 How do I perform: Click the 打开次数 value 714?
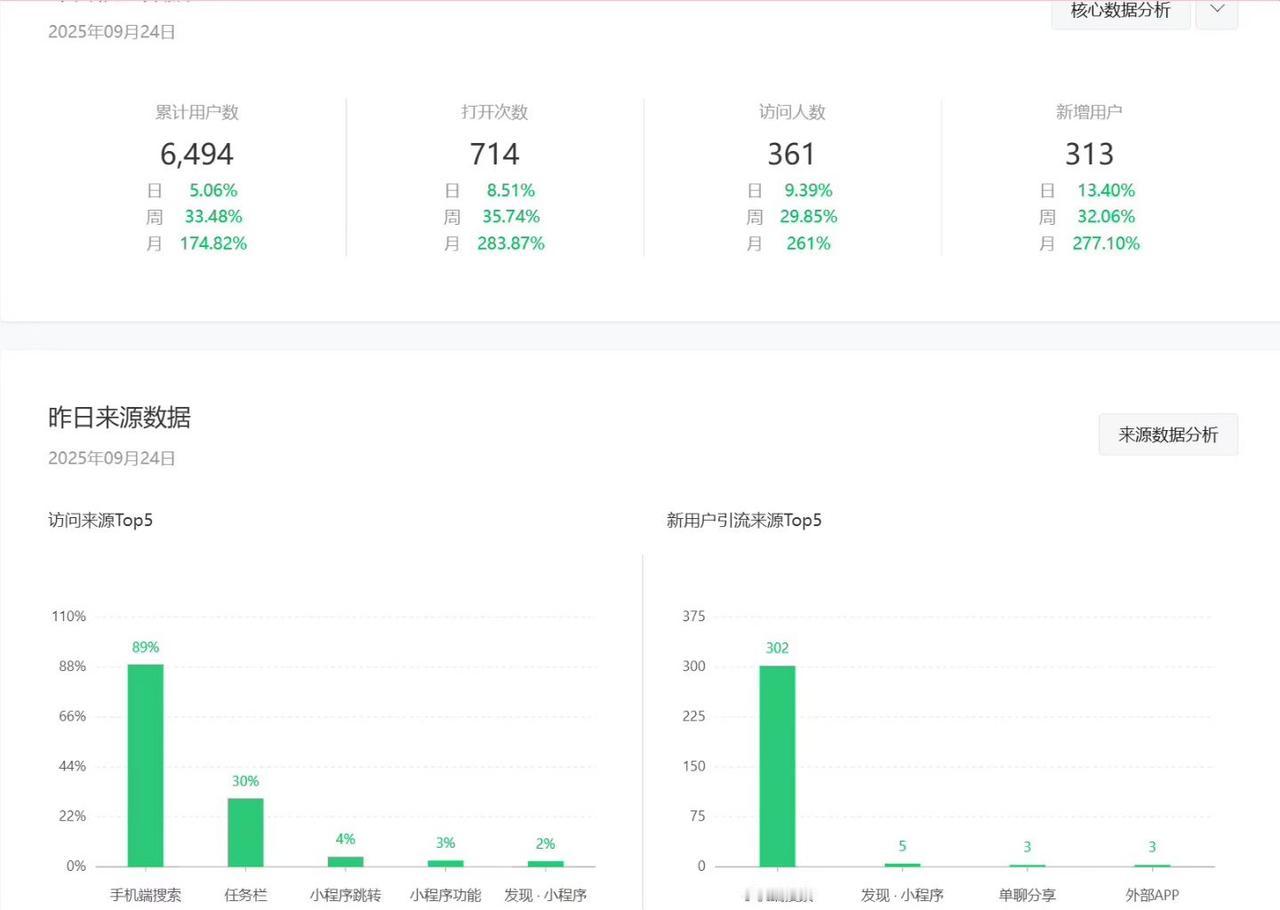click(x=494, y=154)
